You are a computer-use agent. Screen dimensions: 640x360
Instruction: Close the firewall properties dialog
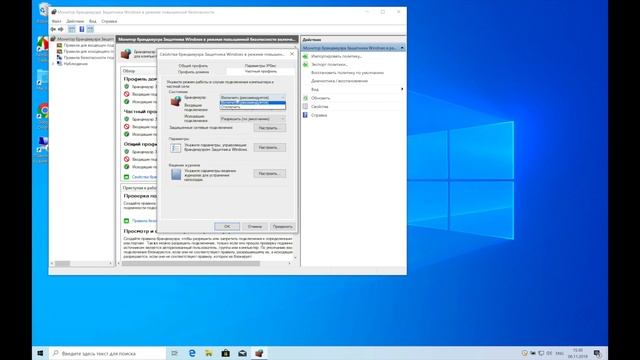point(292,54)
